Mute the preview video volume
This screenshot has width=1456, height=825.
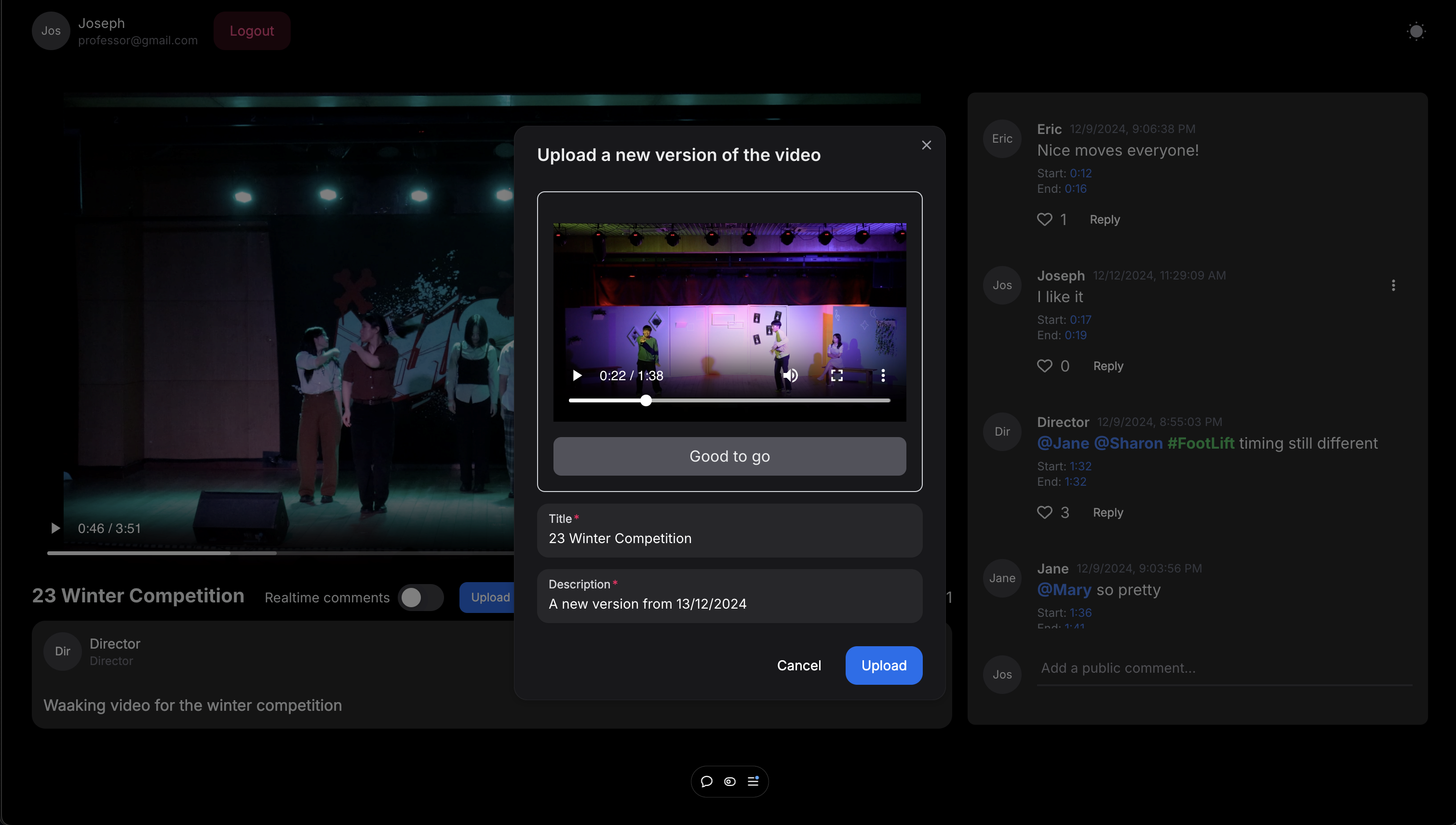(790, 376)
